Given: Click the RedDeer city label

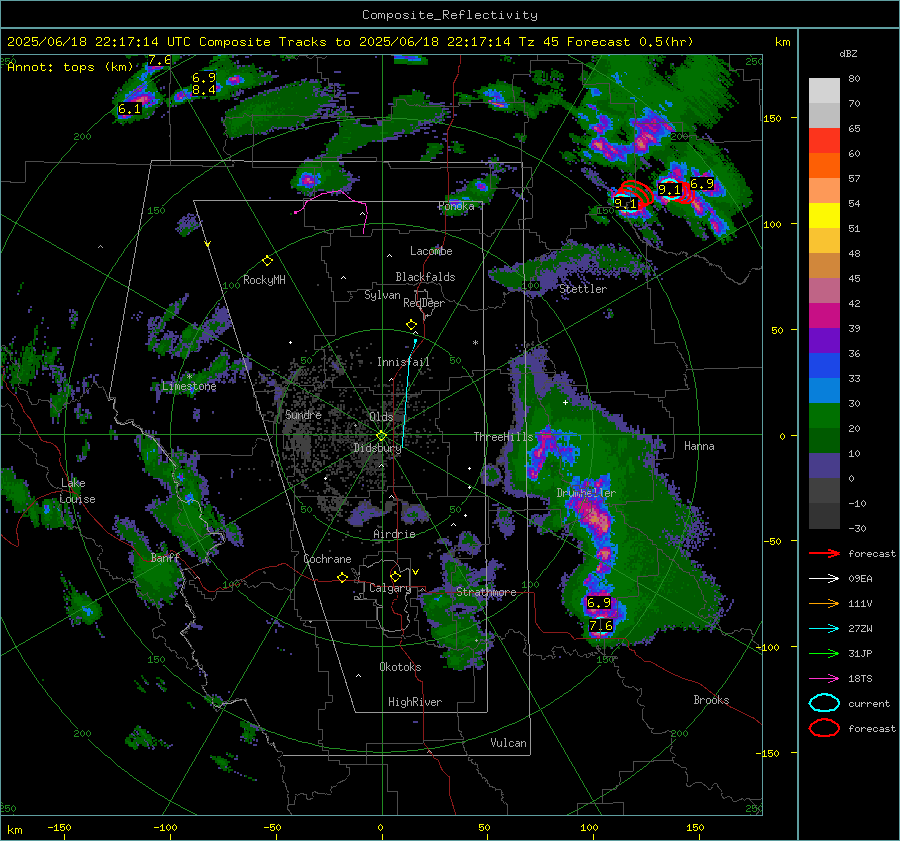Looking at the screenshot, I should point(424,303).
